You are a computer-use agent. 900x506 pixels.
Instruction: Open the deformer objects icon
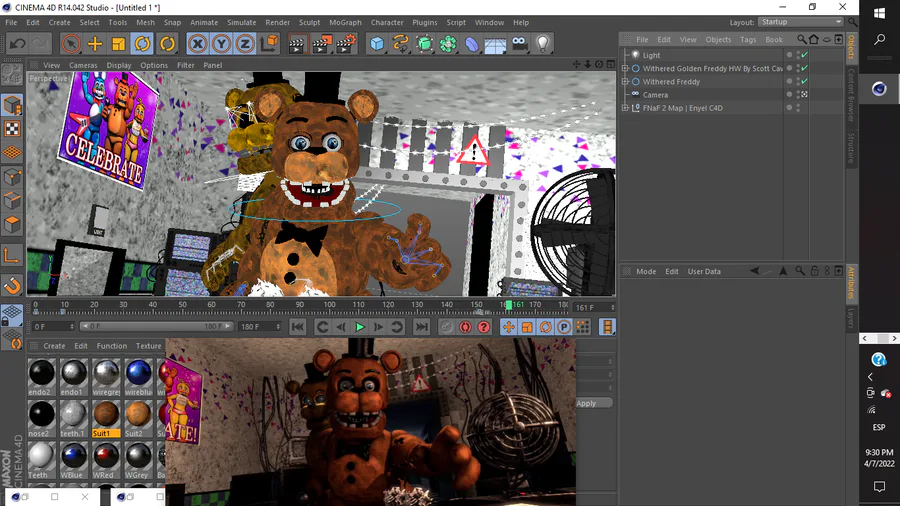(x=472, y=44)
